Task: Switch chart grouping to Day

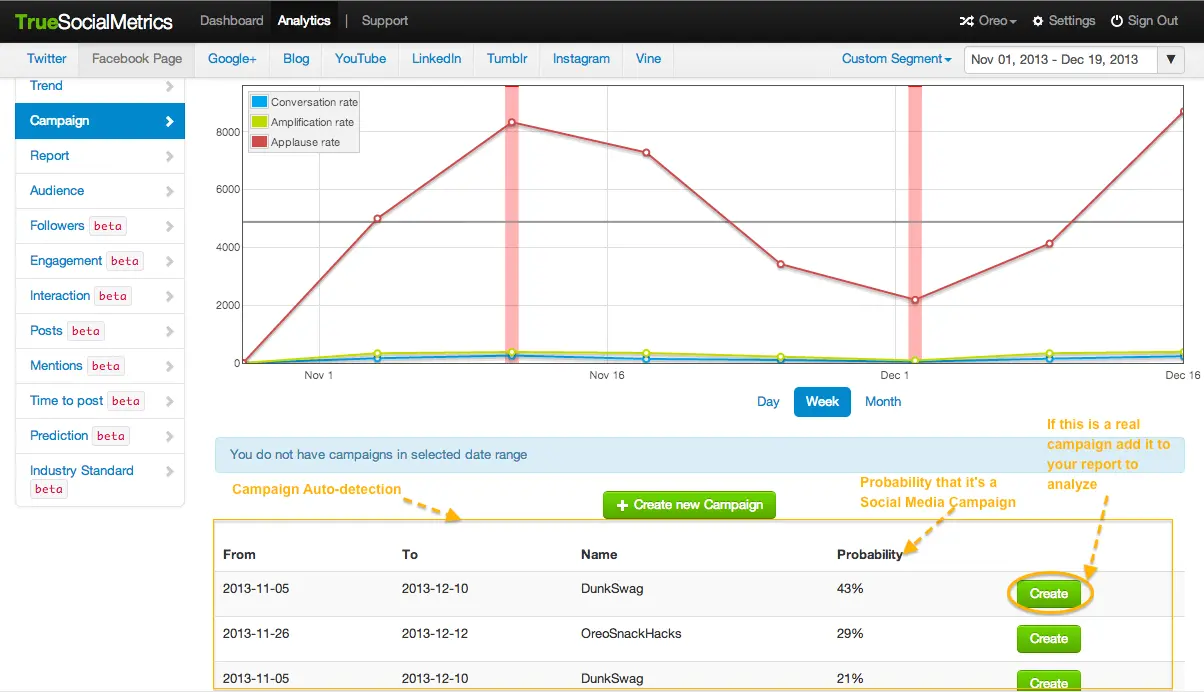Action: 768,402
